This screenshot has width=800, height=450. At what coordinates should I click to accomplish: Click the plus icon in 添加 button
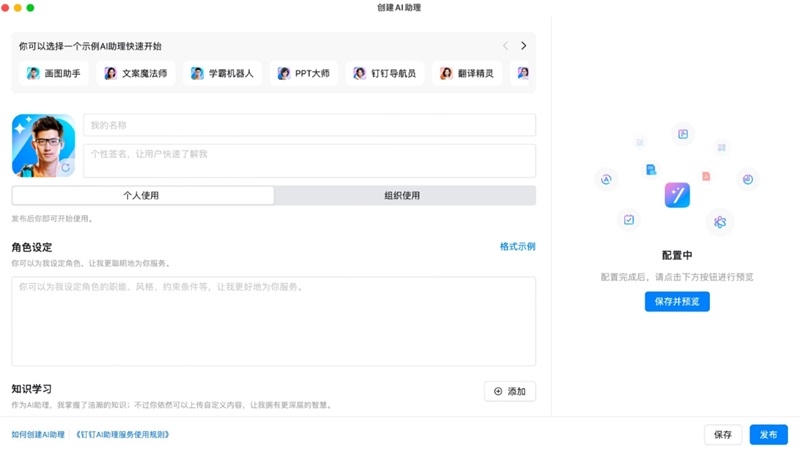[x=498, y=391]
